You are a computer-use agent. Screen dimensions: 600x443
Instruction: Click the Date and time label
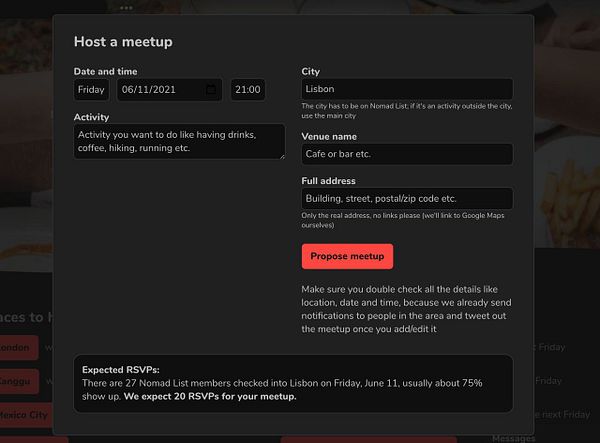(x=106, y=72)
